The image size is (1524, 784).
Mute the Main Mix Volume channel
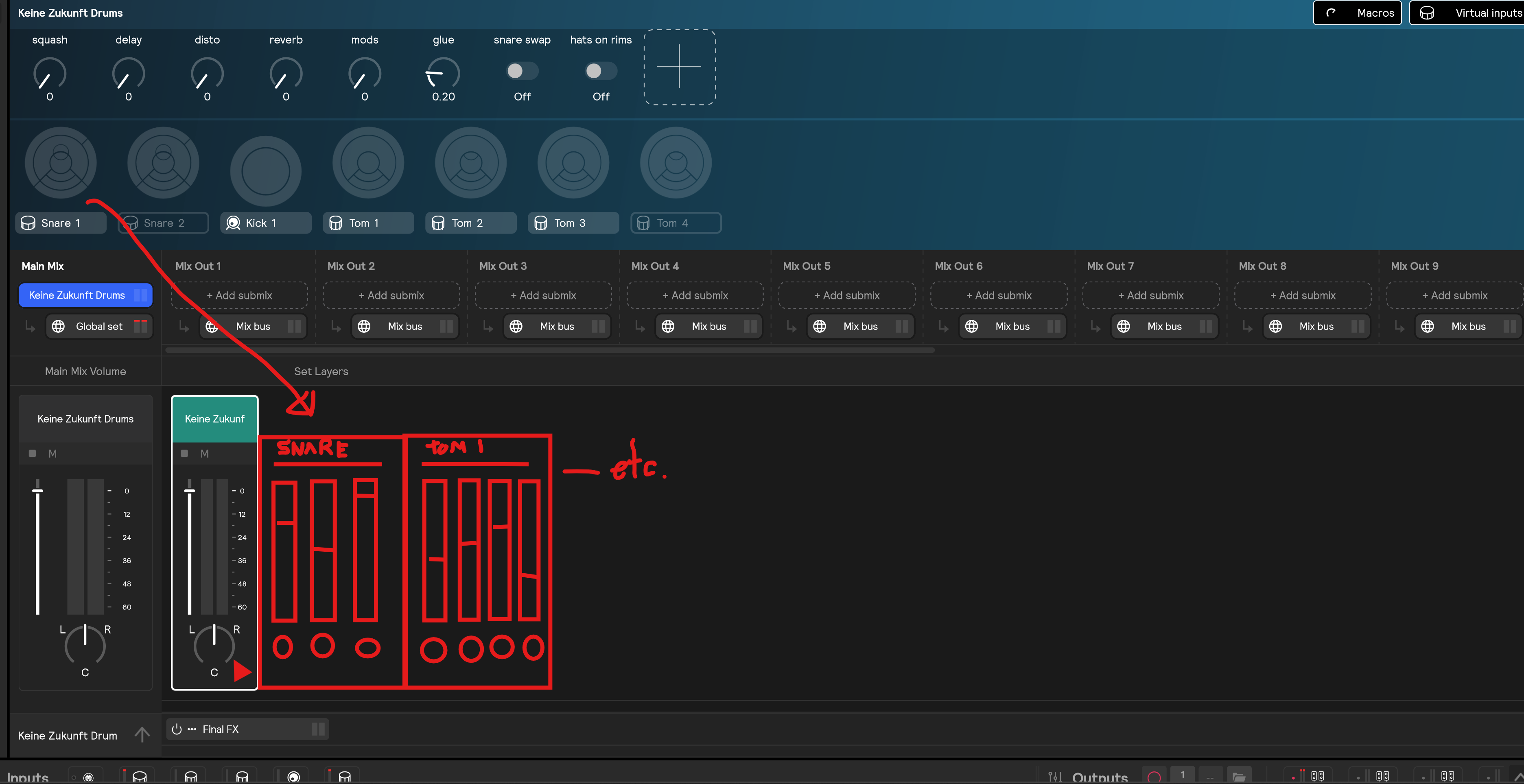[52, 453]
